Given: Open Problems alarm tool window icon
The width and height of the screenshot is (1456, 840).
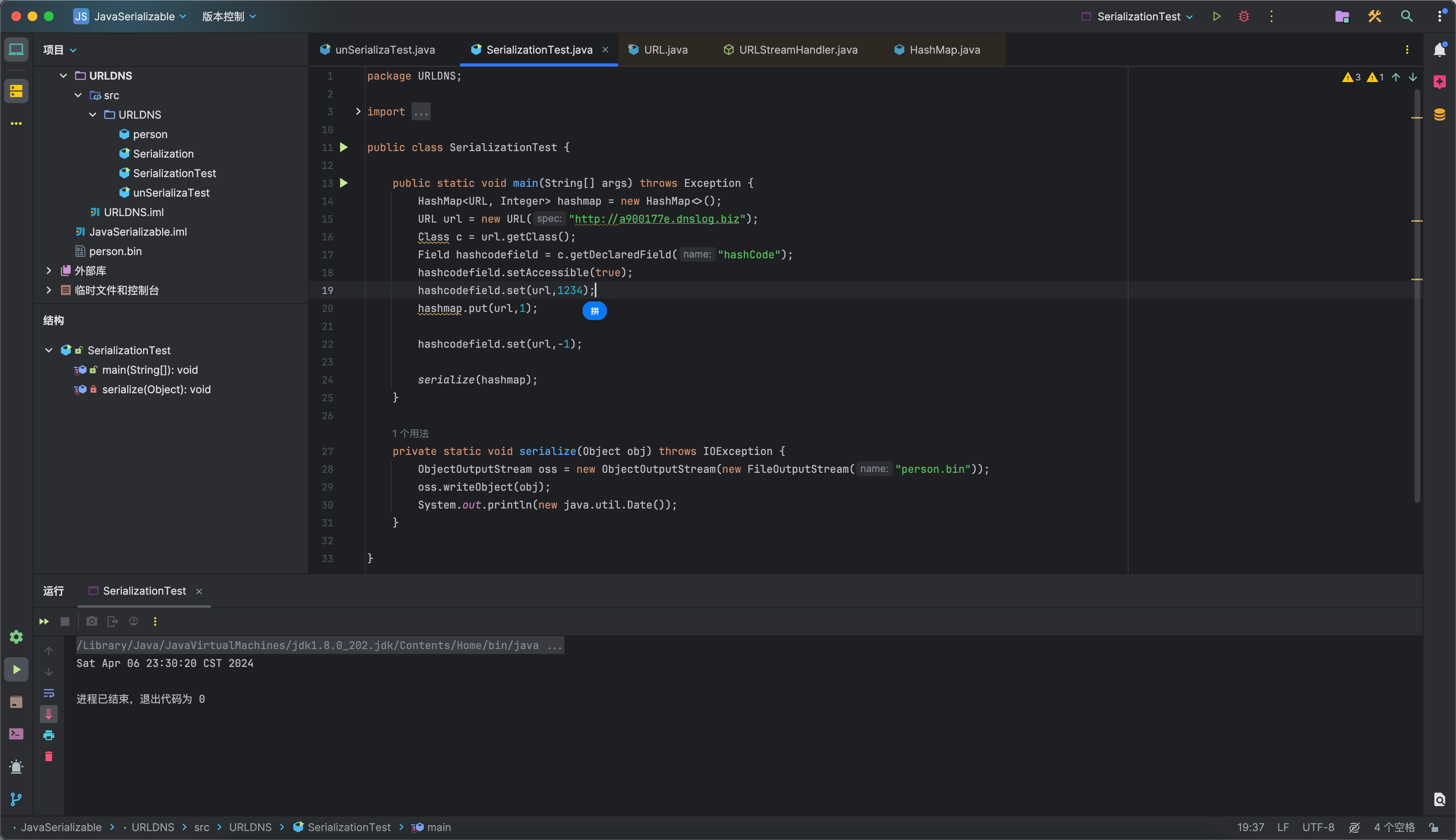Looking at the screenshot, I should (x=16, y=767).
